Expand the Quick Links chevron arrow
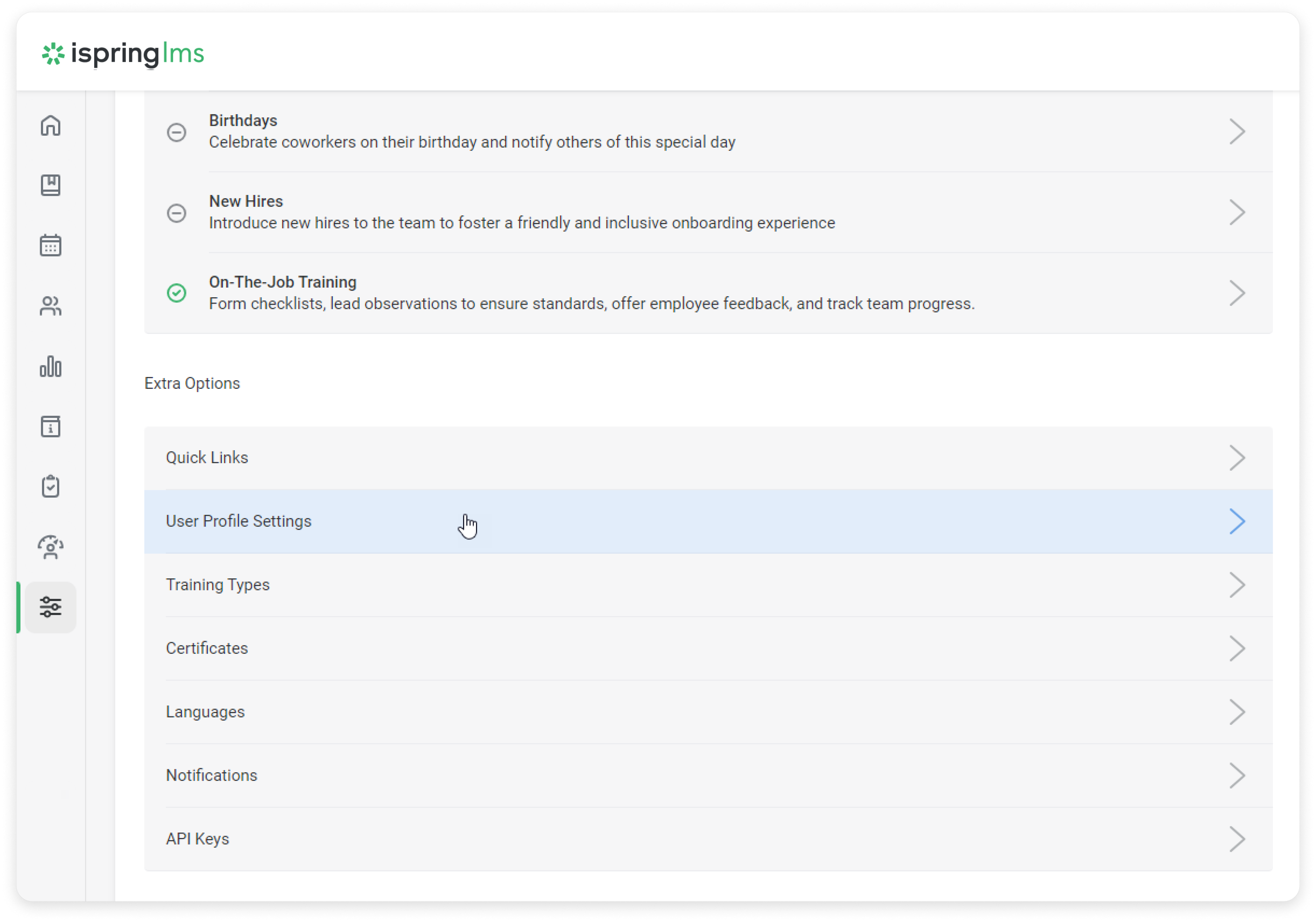Screen dimensions: 1316x922 1236,457
